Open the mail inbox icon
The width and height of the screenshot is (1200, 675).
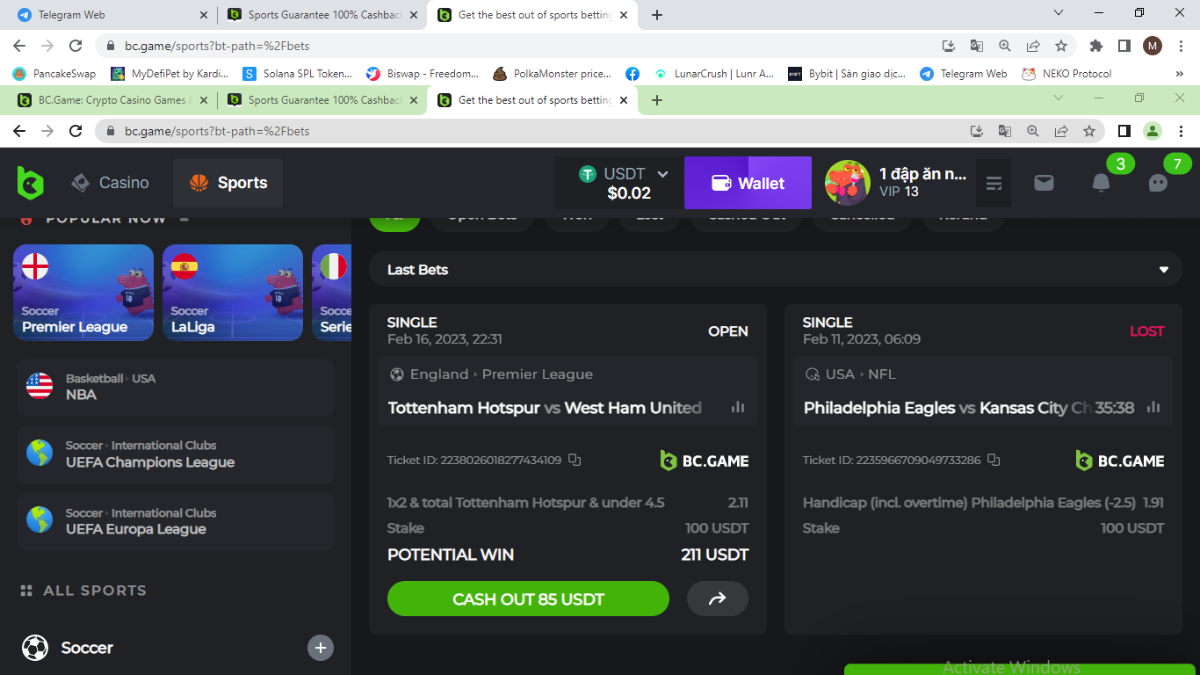pyautogui.click(x=1044, y=183)
